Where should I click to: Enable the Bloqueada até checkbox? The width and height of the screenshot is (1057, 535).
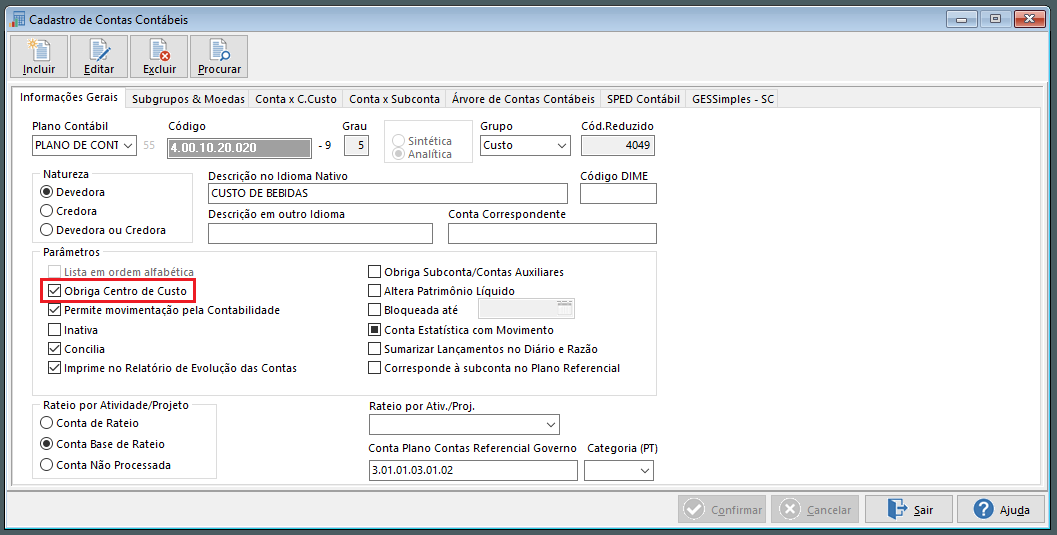[374, 310]
